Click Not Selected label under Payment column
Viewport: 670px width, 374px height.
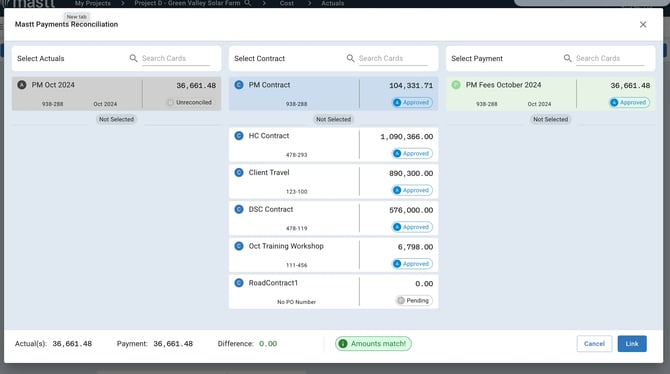tap(550, 119)
